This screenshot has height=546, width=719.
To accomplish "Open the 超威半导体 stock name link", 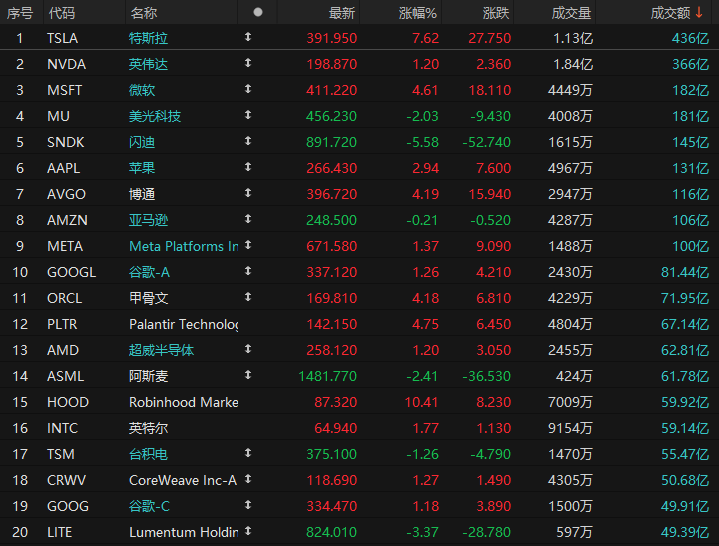I will (x=161, y=350).
